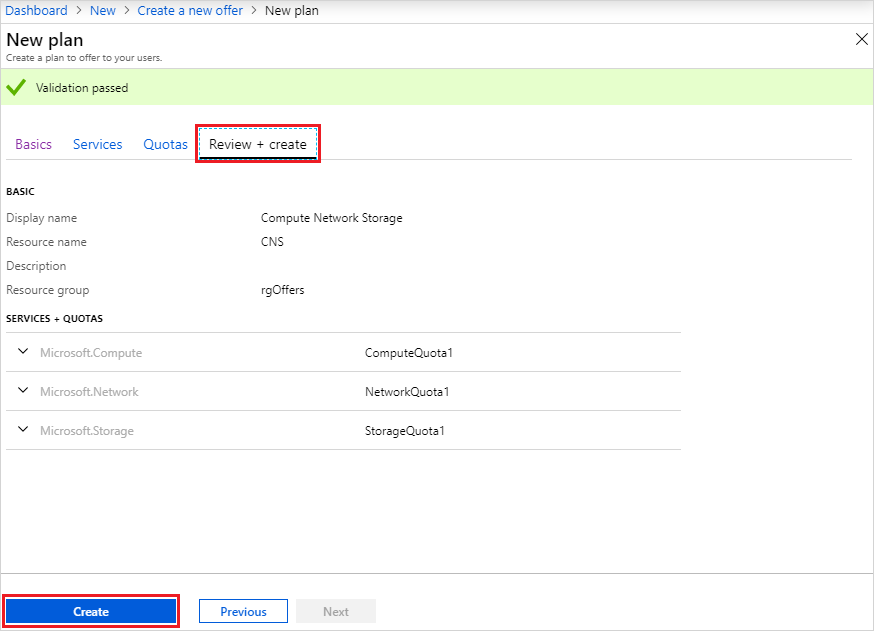
Task: Return to Create a new offer breadcrumb
Action: [x=190, y=10]
